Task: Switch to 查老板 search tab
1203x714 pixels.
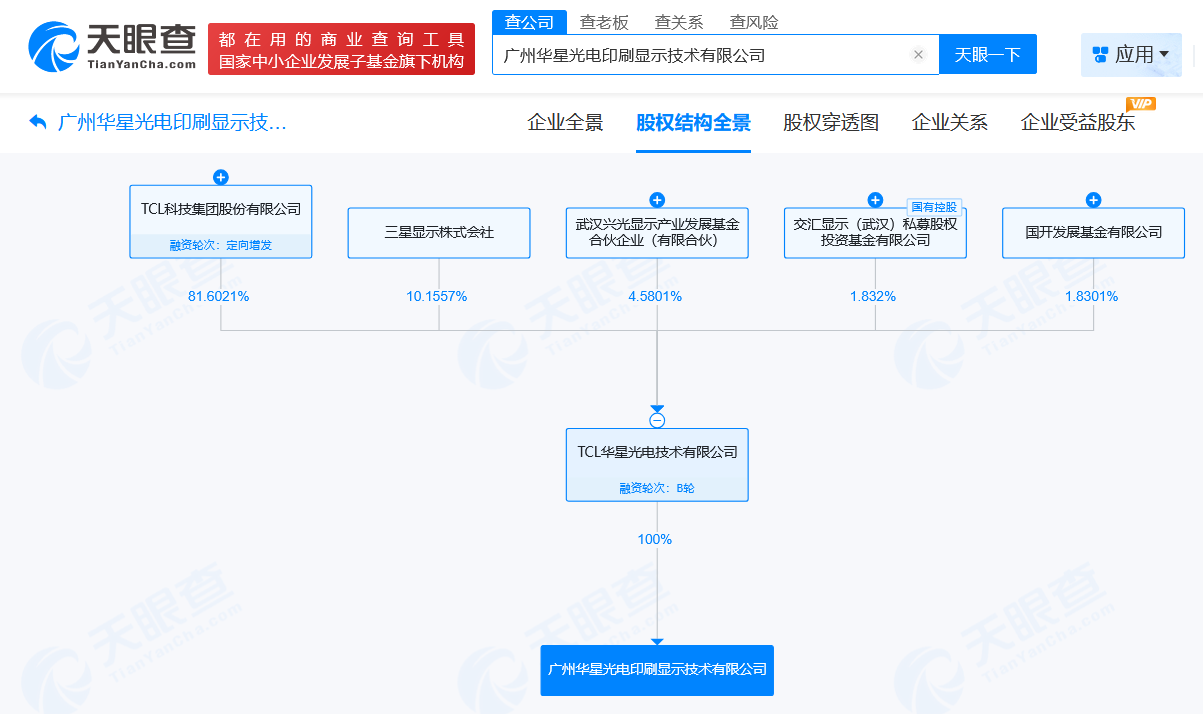Action: 604,22
